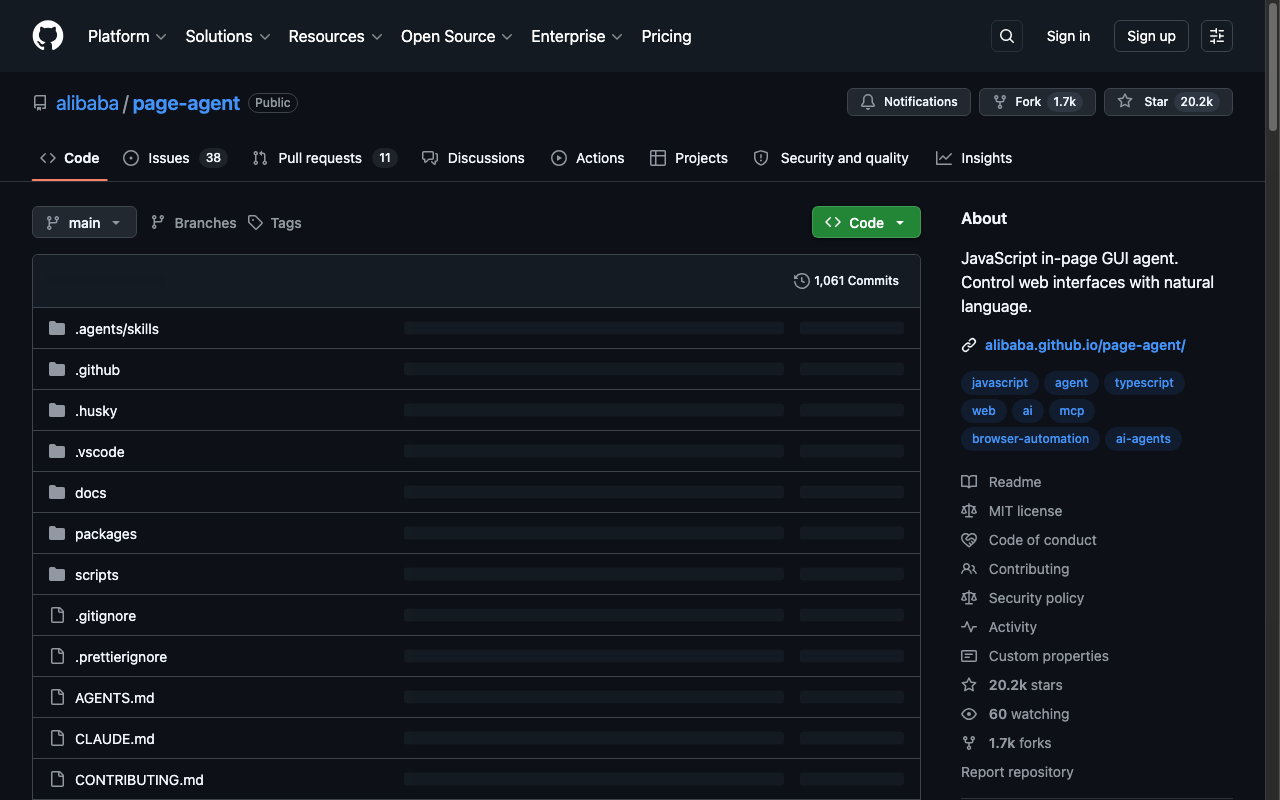Select the browser-automation topic tag
This screenshot has height=800, width=1280.
point(1030,439)
